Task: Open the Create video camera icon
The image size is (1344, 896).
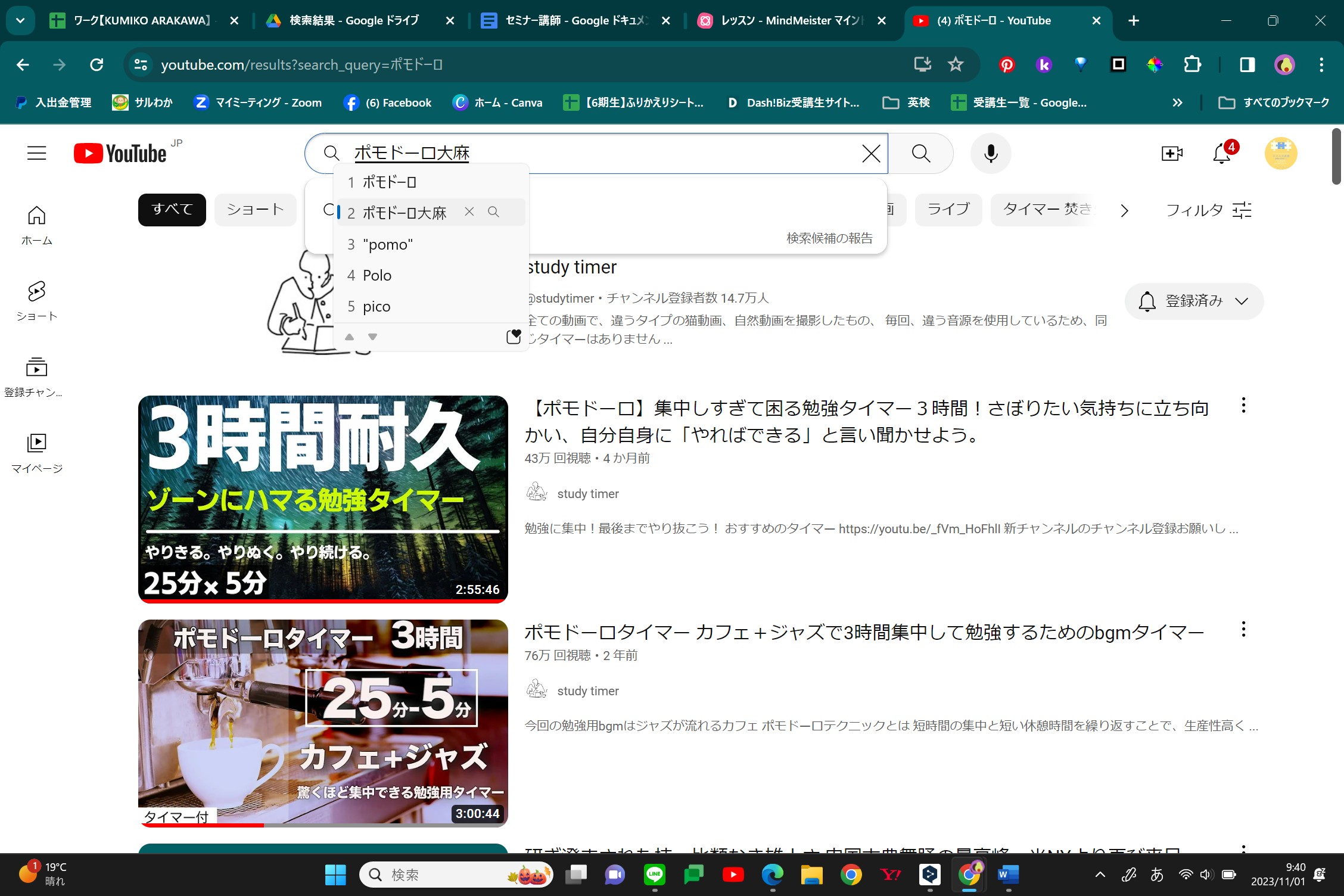Action: [x=1172, y=153]
